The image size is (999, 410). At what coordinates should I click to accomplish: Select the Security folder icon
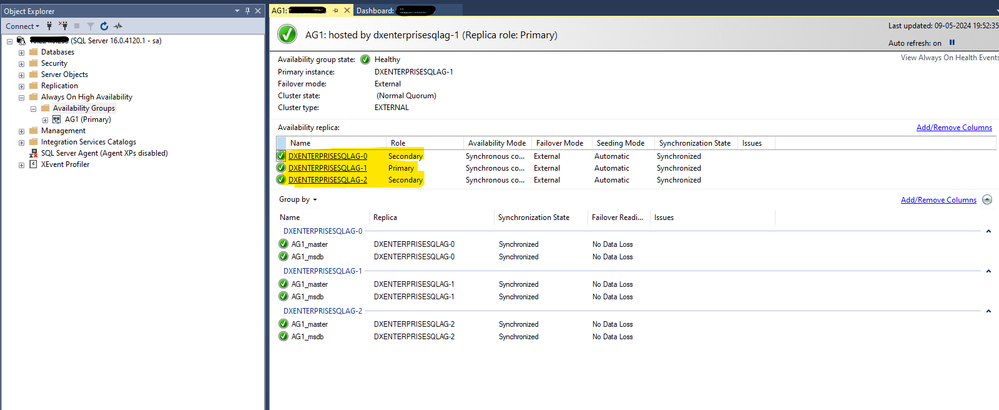(33, 64)
